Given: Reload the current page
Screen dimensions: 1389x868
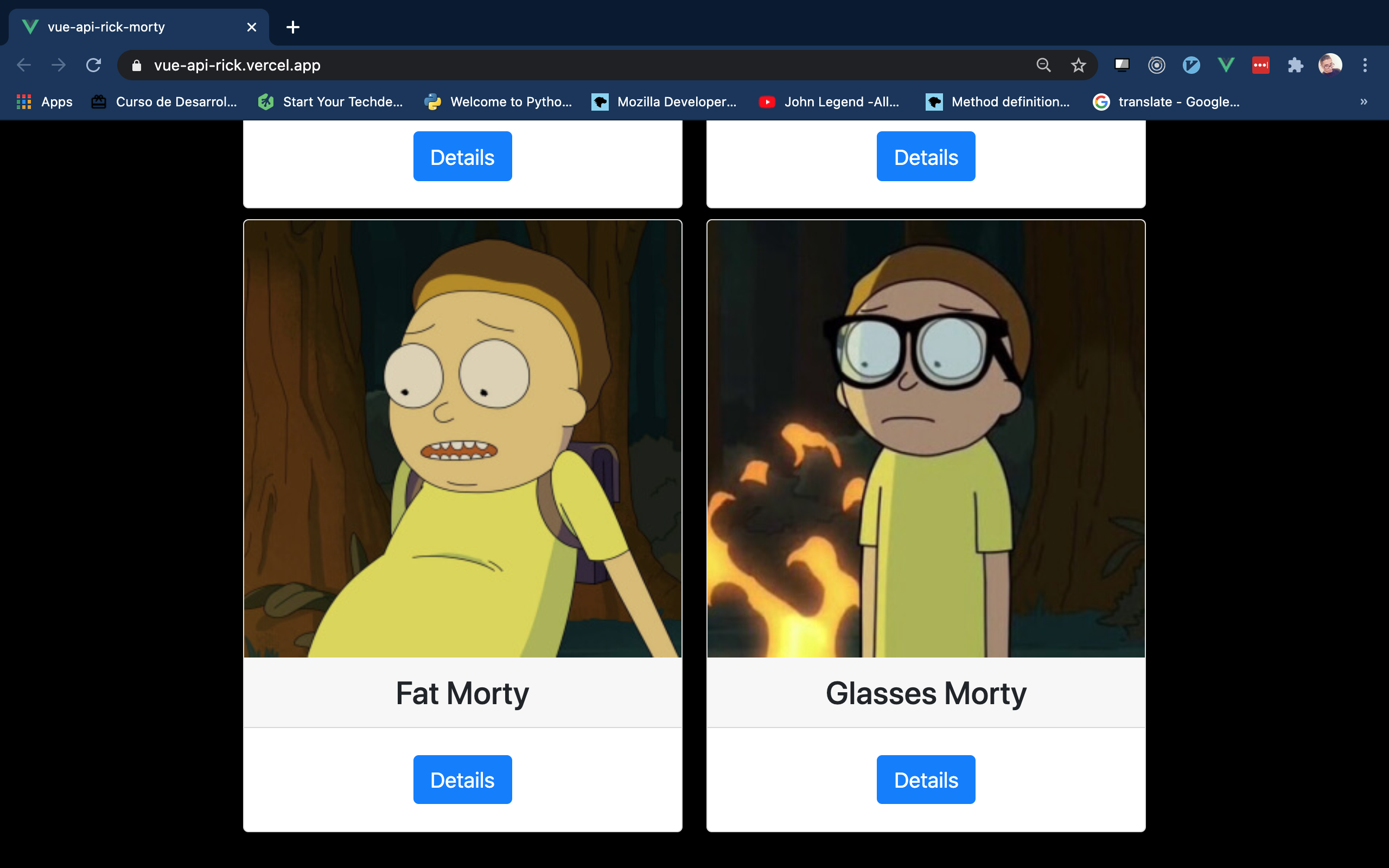Looking at the screenshot, I should (93, 65).
